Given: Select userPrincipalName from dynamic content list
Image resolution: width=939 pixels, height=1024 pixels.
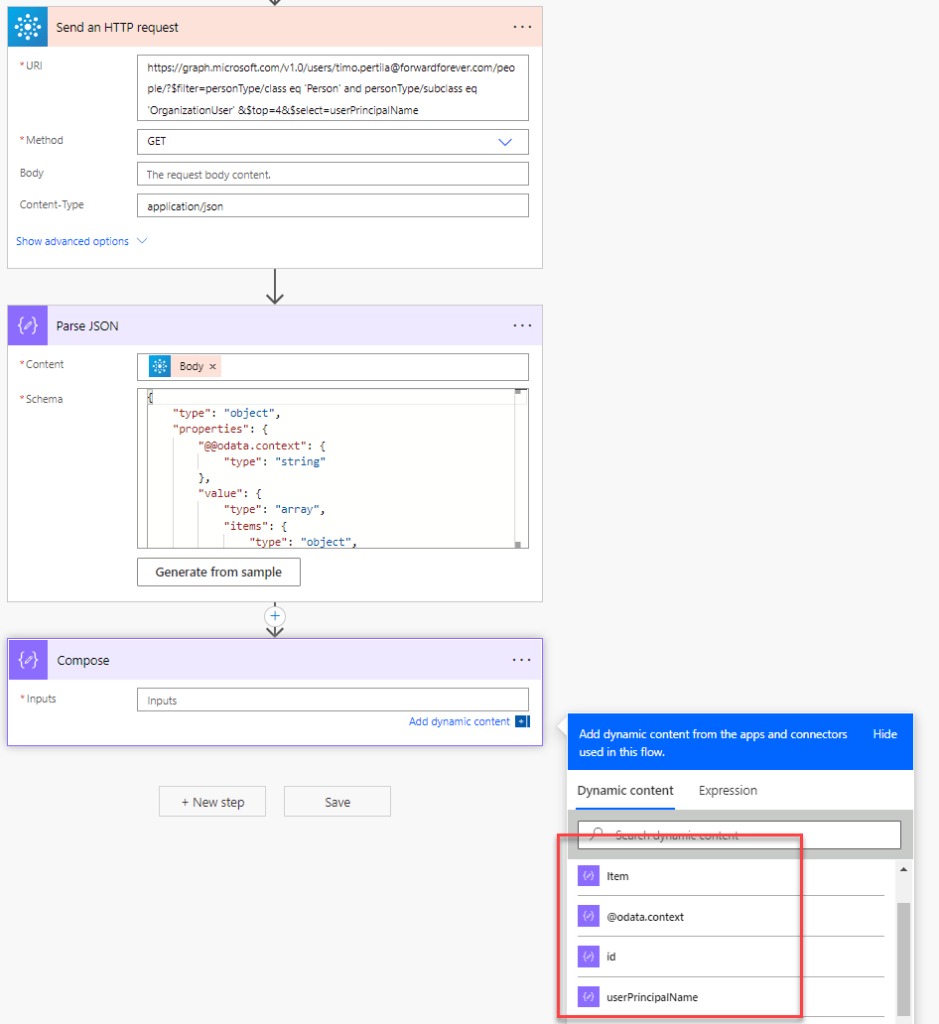Looking at the screenshot, I should coord(652,997).
